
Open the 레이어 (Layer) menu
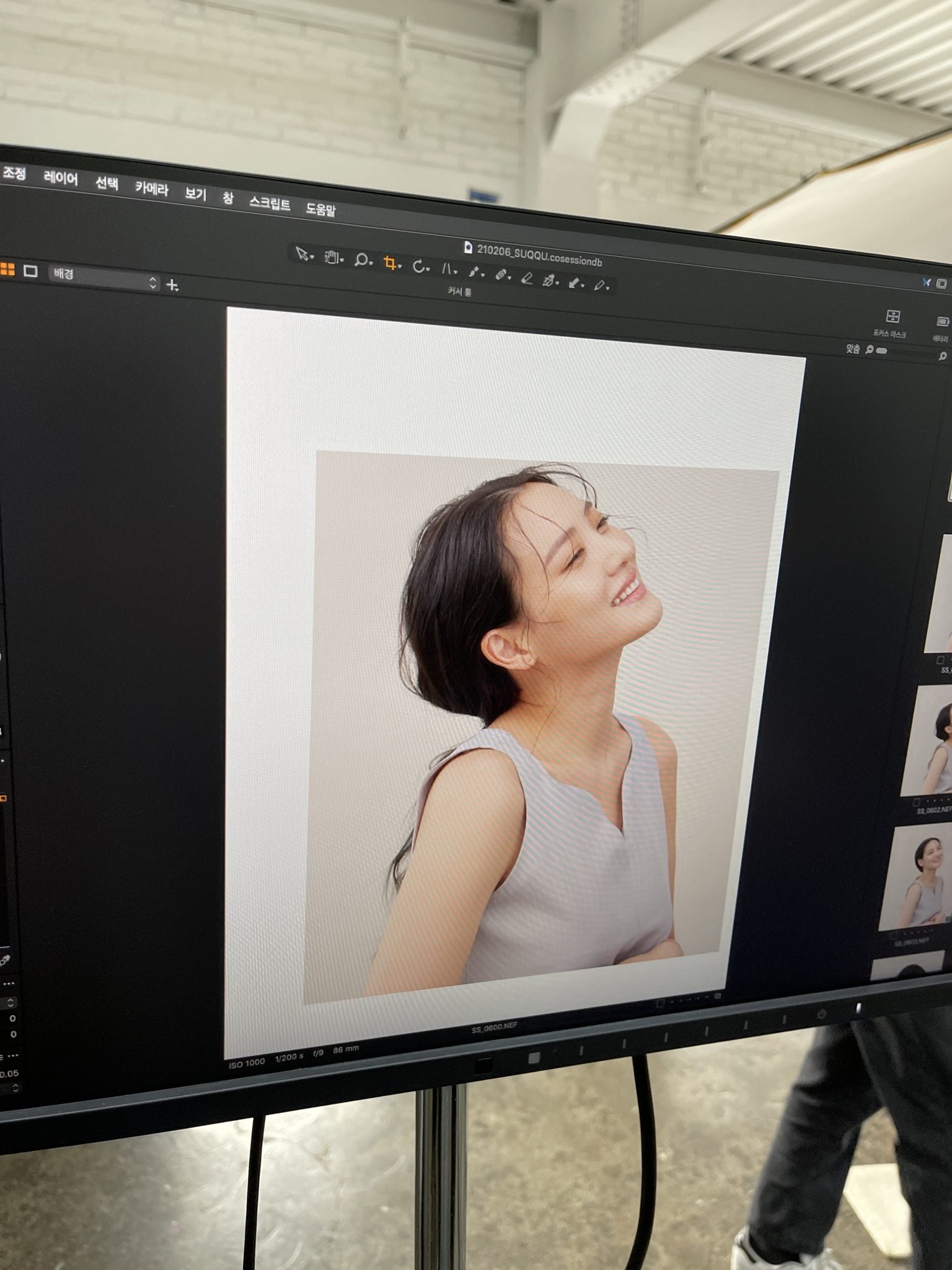pos(61,179)
